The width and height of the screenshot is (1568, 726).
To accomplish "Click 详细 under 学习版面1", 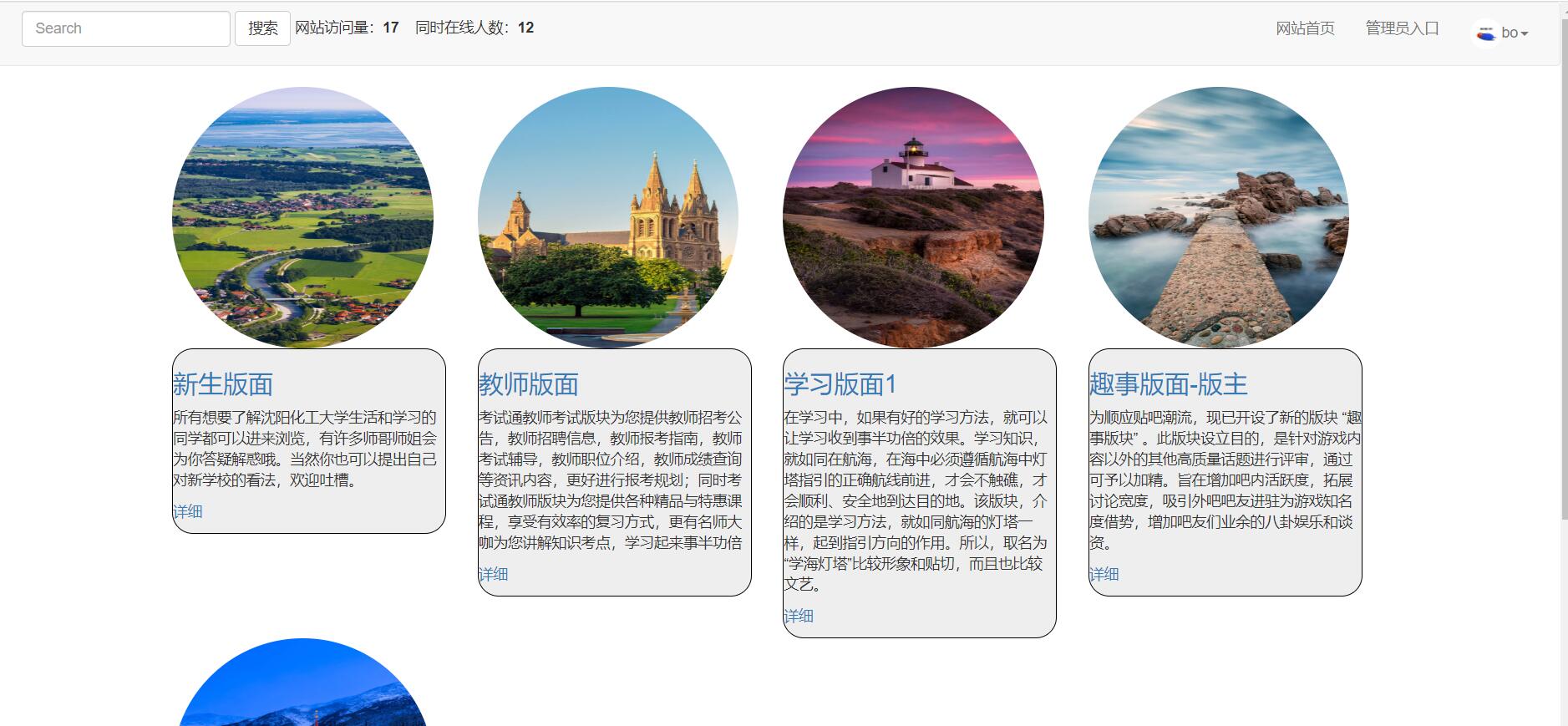I will 799,616.
